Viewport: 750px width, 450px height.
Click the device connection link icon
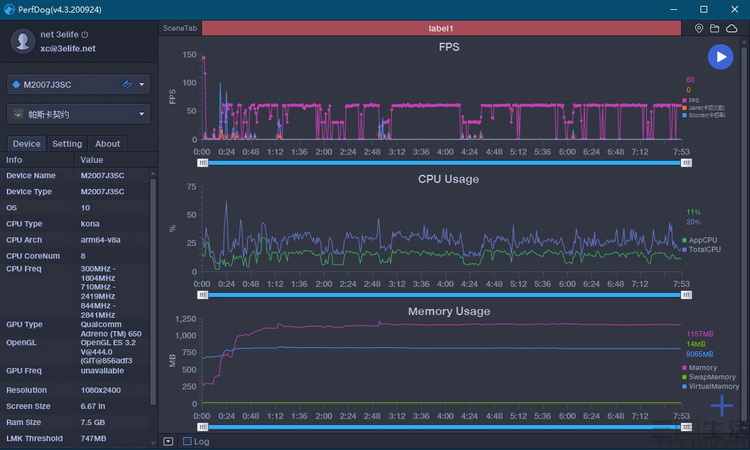pyautogui.click(x=127, y=85)
